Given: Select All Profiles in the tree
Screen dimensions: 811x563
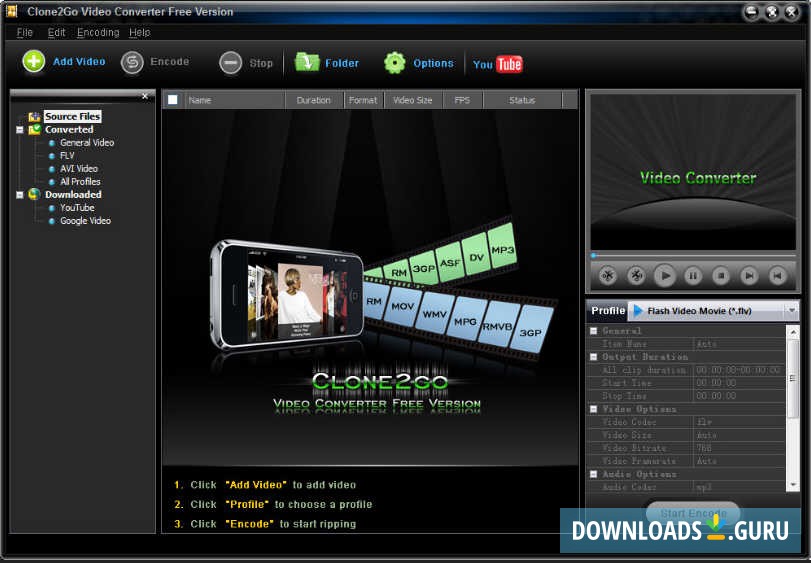Looking at the screenshot, I should [80, 181].
